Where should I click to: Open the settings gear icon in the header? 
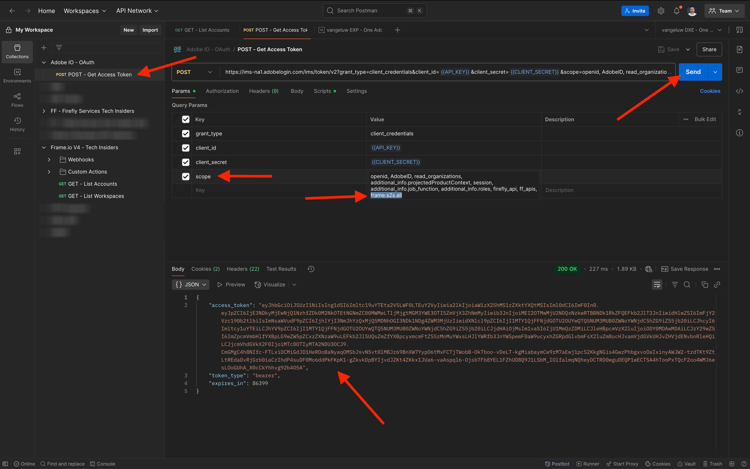pyautogui.click(x=661, y=11)
